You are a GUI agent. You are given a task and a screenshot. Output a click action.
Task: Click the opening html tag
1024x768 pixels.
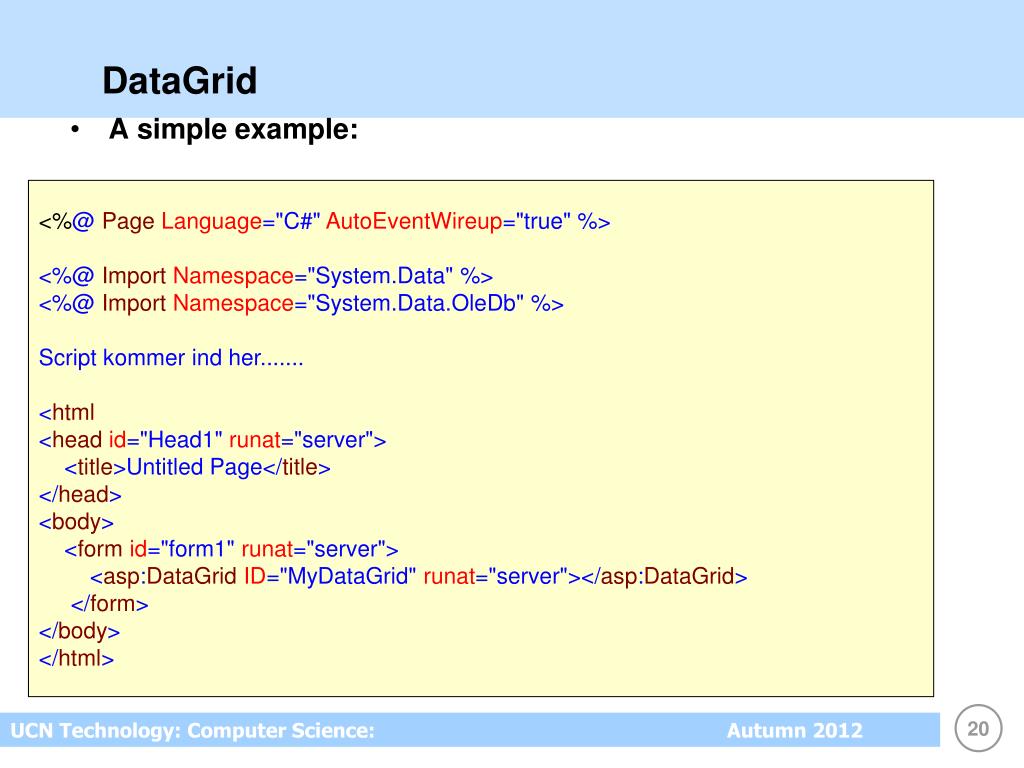(x=67, y=413)
